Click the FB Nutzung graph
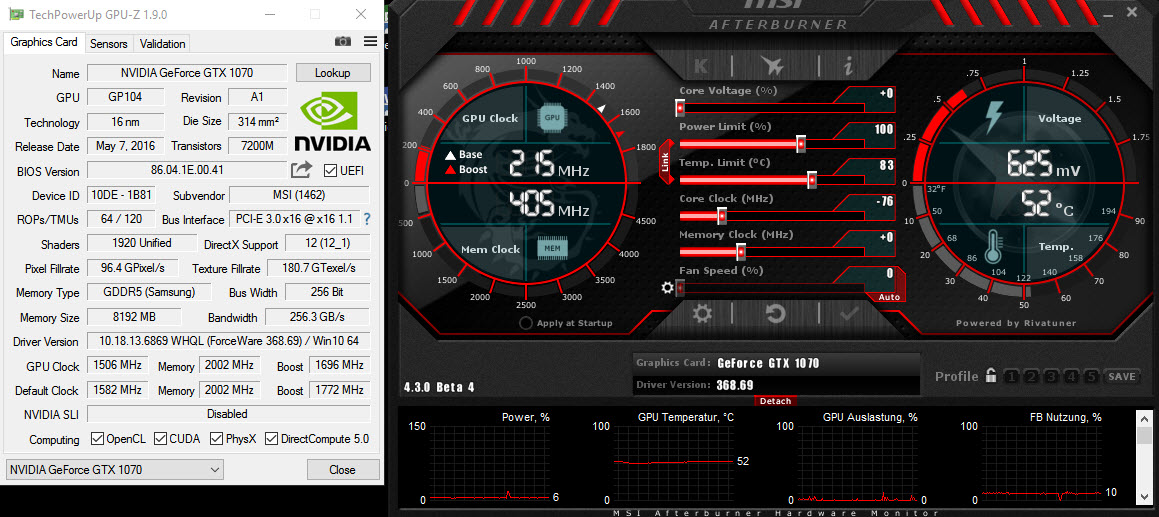The width and height of the screenshot is (1159, 517). 1040,464
